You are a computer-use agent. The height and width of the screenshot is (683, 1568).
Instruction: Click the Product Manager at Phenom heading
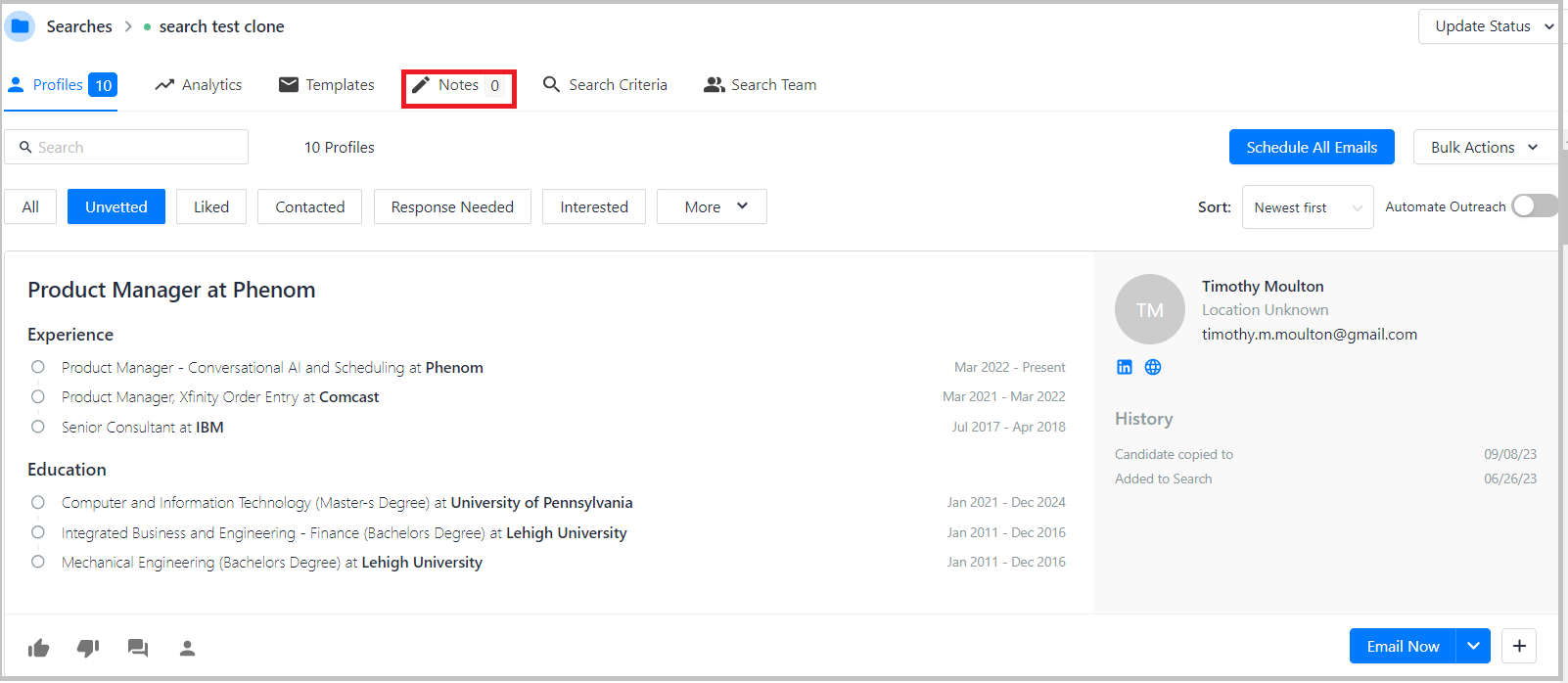coord(171,290)
